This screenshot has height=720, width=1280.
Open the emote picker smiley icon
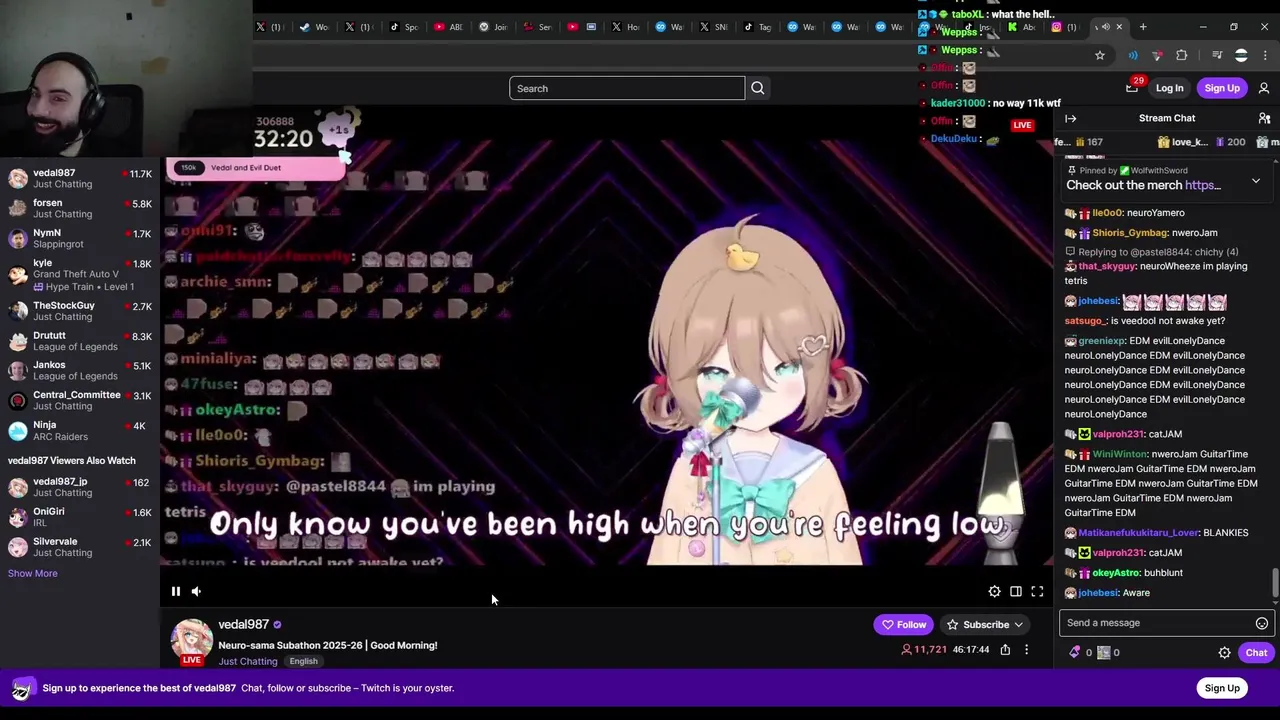(x=1262, y=623)
